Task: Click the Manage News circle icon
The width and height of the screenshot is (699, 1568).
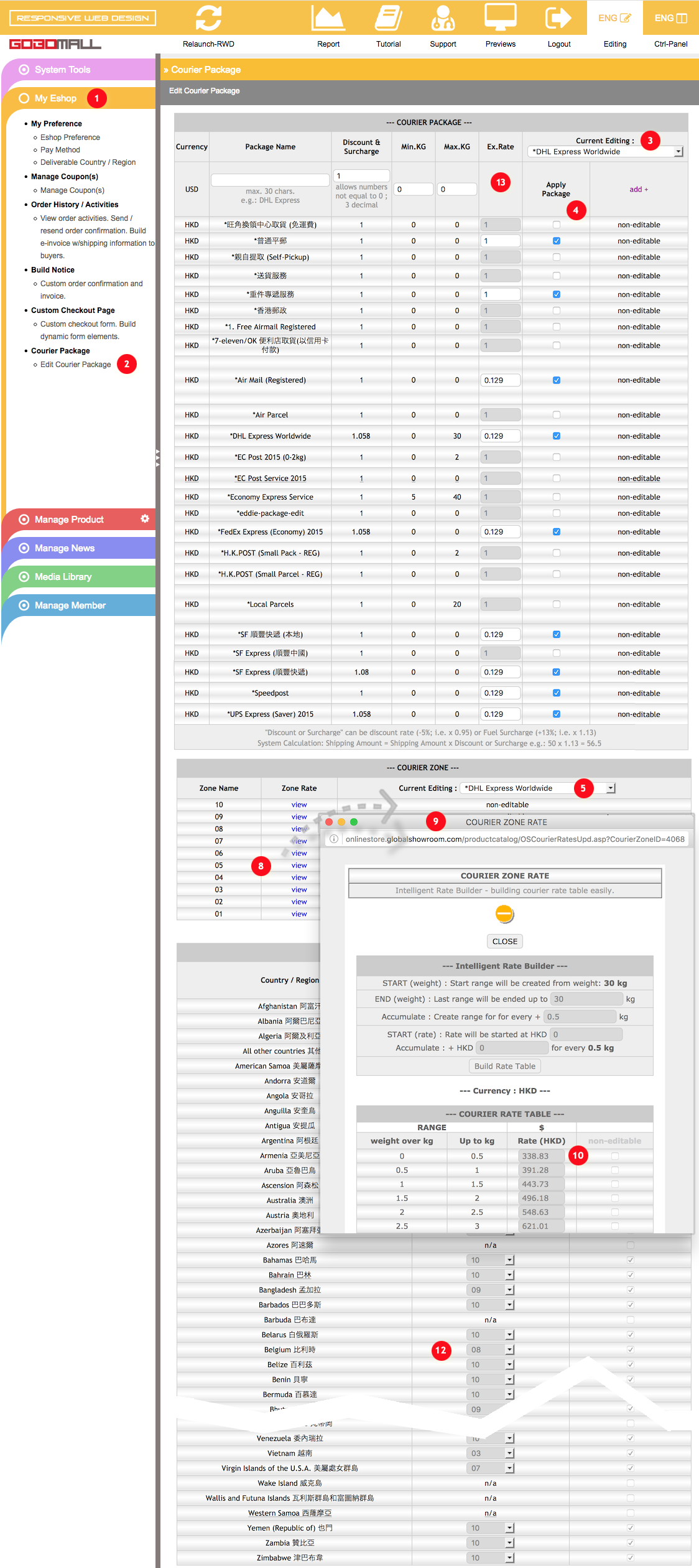Action: tap(24, 548)
